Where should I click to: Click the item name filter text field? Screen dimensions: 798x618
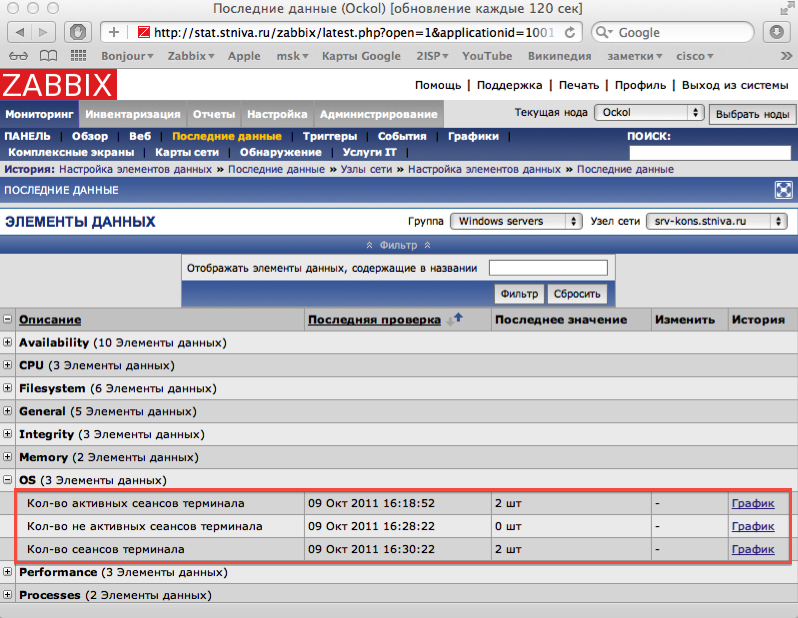pyautogui.click(x=548, y=268)
